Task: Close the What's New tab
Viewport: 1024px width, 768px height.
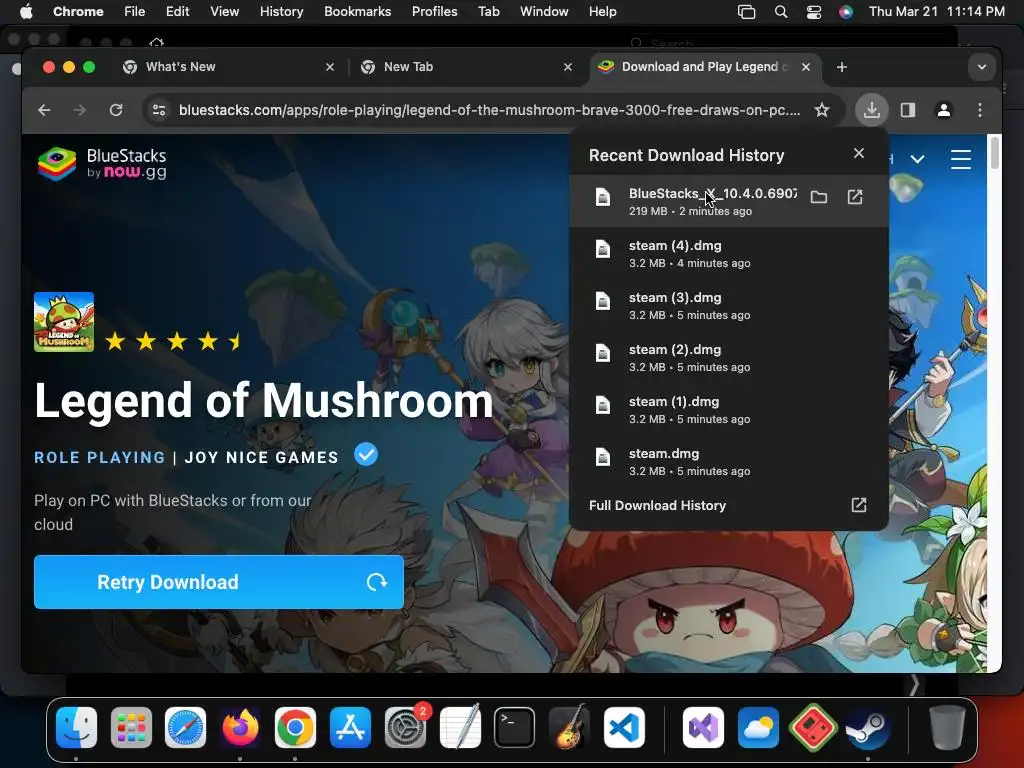Action: coord(330,67)
